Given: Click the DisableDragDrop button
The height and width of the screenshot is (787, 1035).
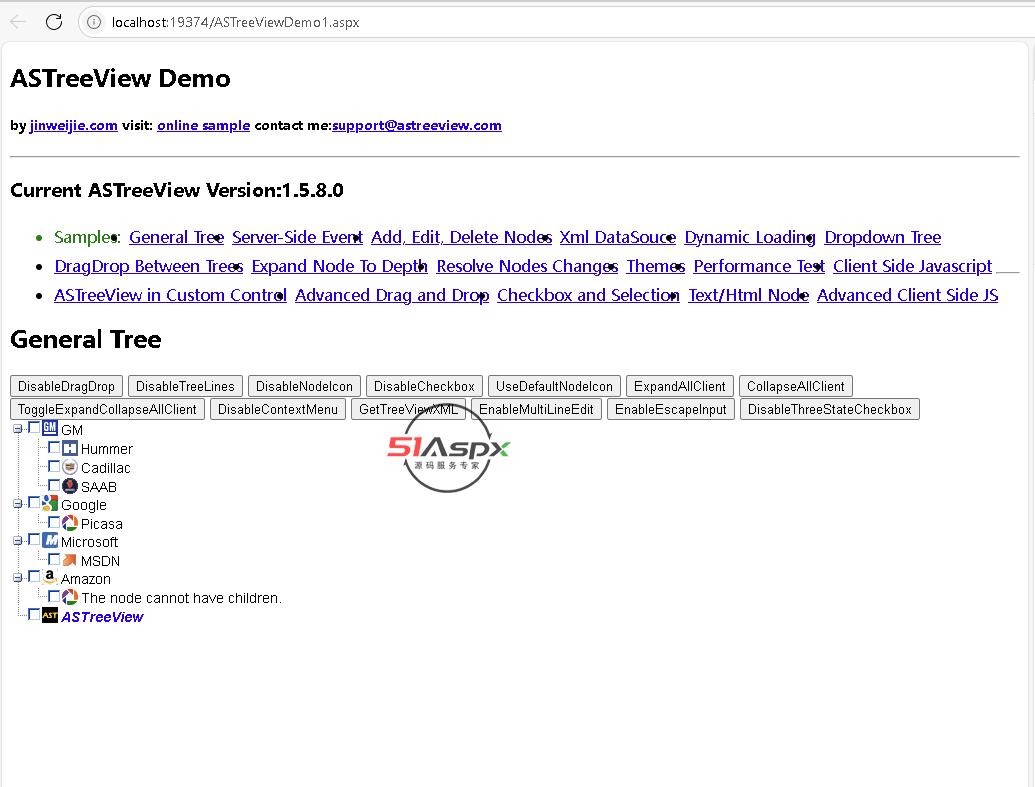Looking at the screenshot, I should 66,386.
